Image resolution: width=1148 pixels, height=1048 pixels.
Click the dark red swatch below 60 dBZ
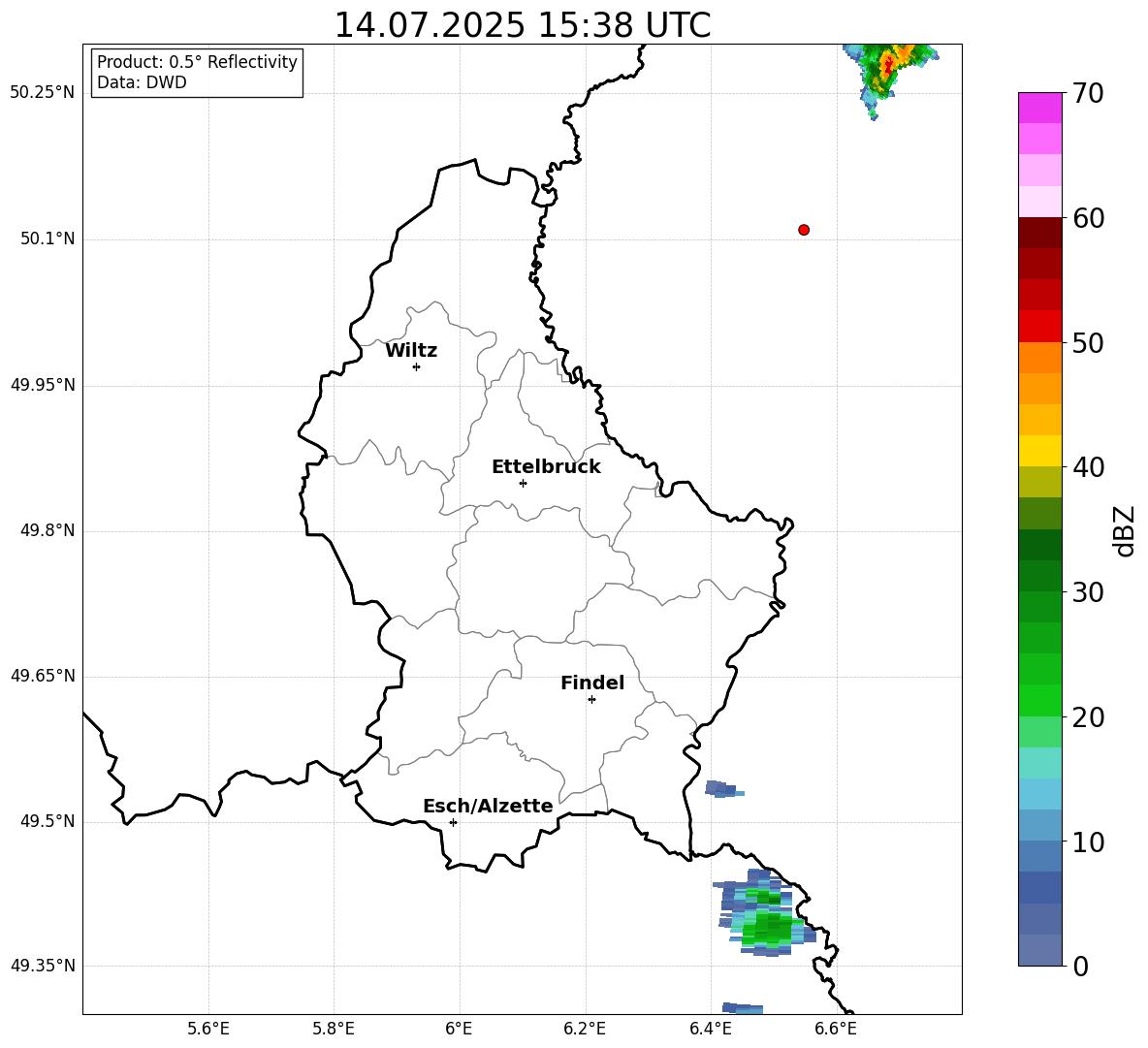(1039, 233)
